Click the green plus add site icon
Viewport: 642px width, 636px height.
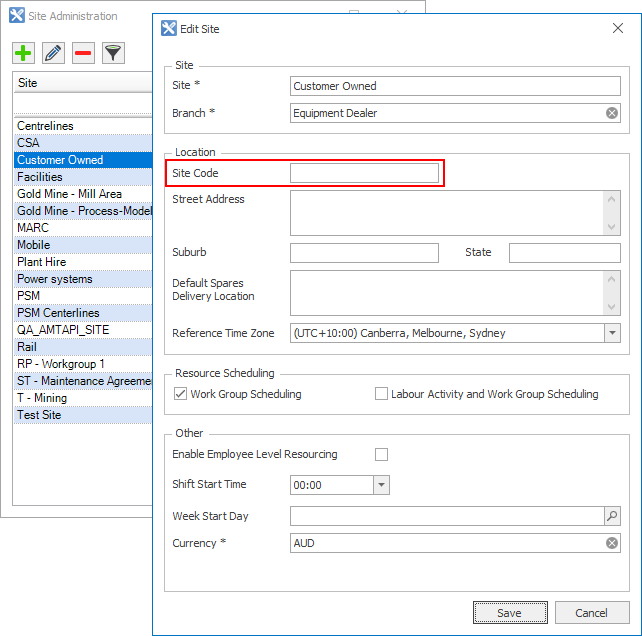tap(24, 53)
